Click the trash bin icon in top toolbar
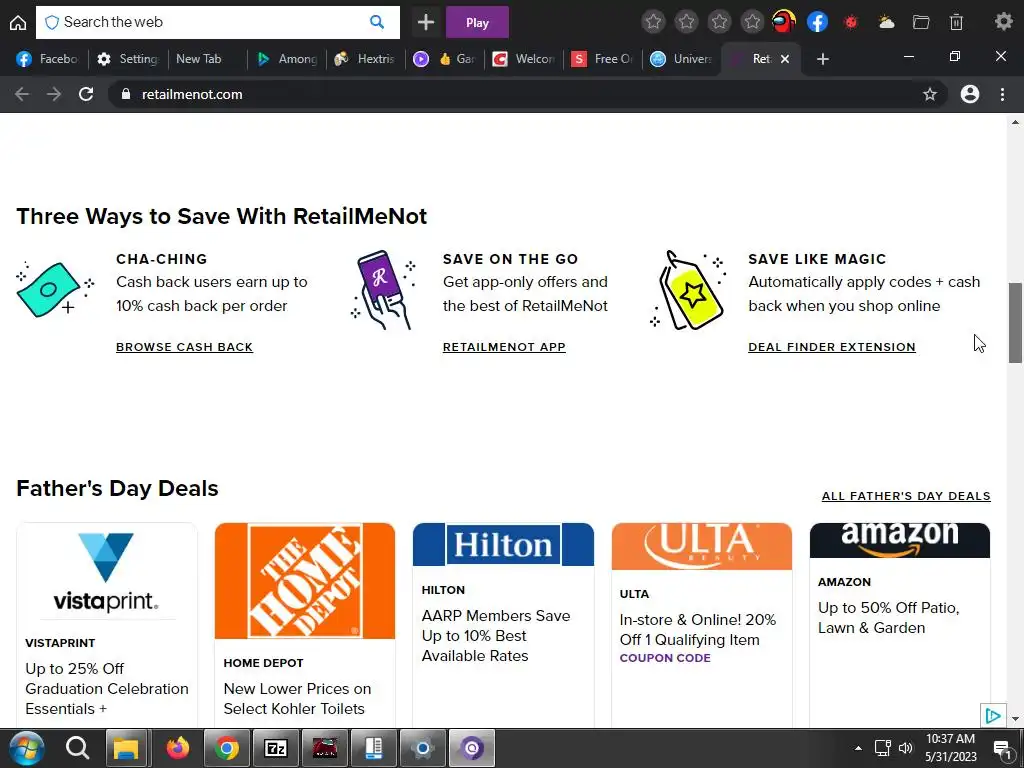 point(956,22)
